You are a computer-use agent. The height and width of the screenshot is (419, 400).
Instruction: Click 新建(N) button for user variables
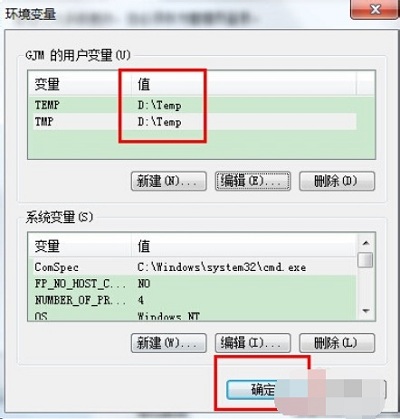(x=169, y=181)
